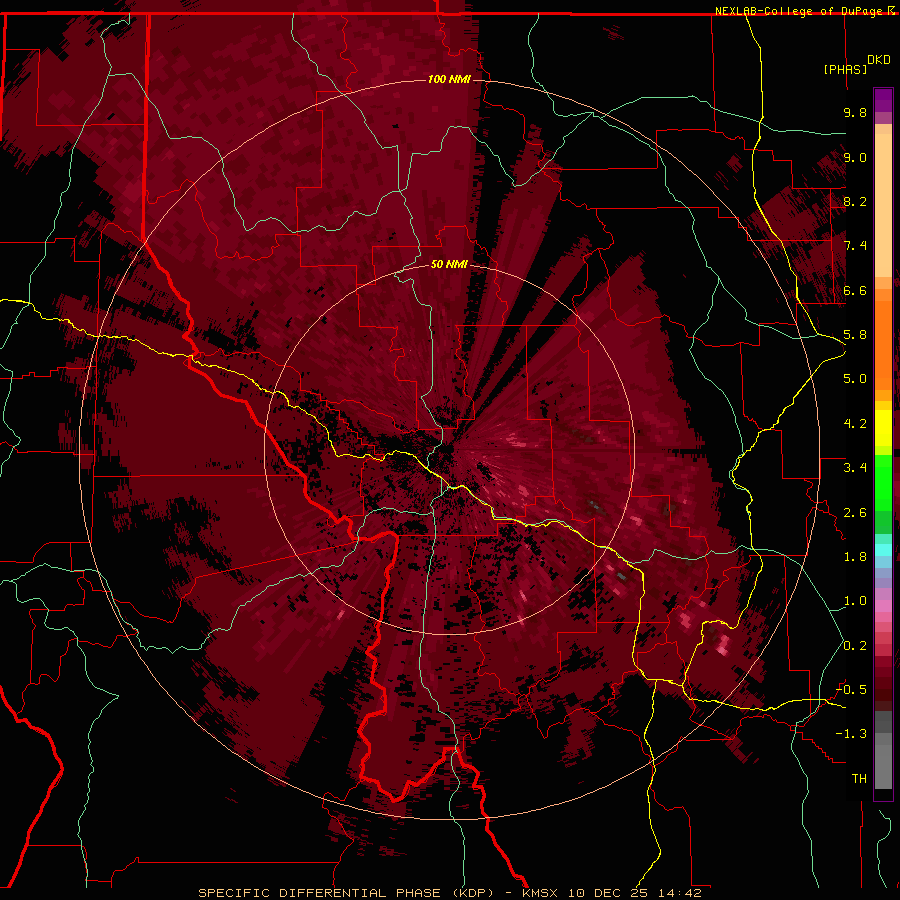Click the 100 NMI range ring label
900x900 pixels.
[x=449, y=79]
